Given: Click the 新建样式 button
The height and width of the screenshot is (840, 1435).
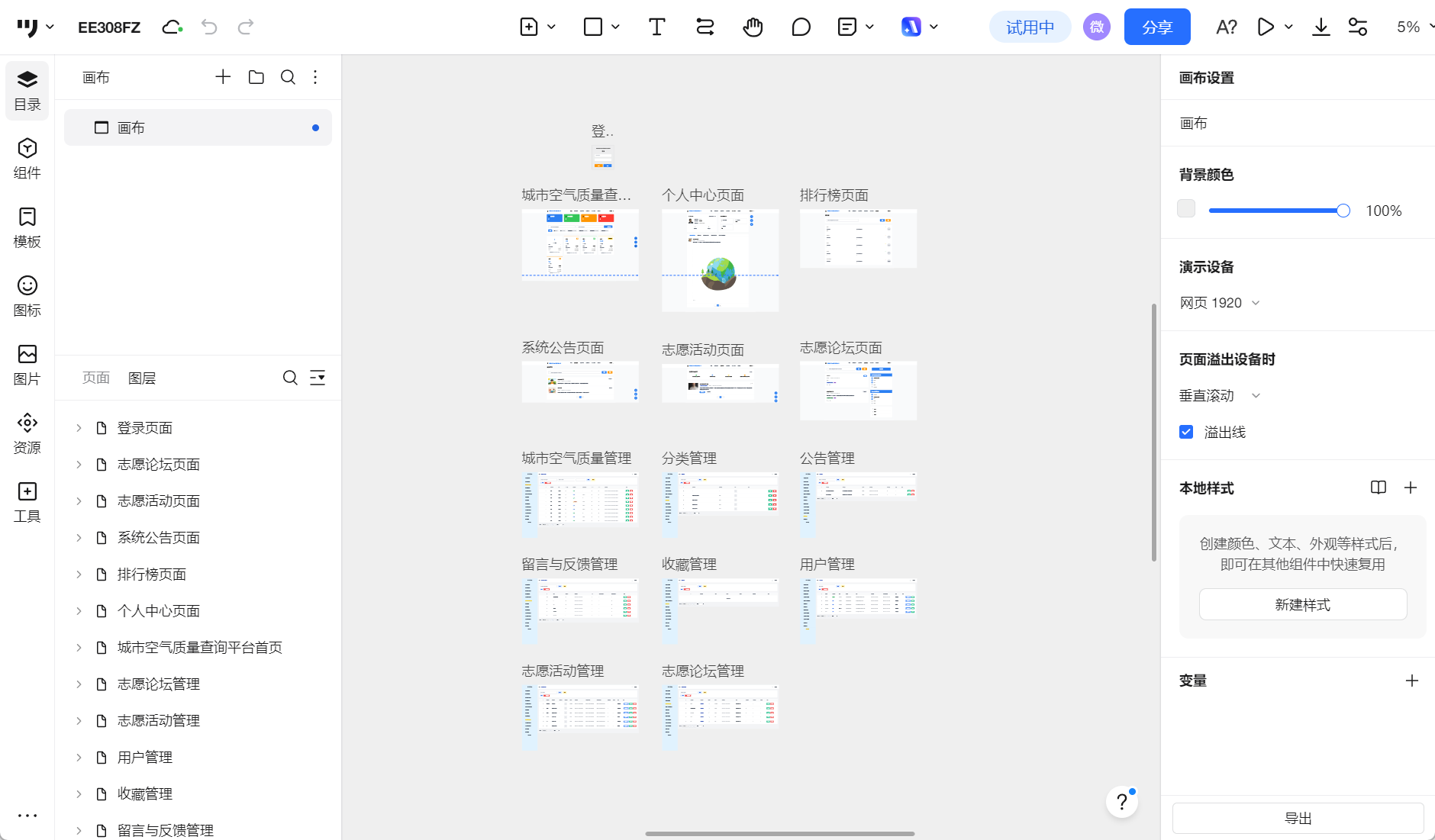Looking at the screenshot, I should (x=1301, y=603).
